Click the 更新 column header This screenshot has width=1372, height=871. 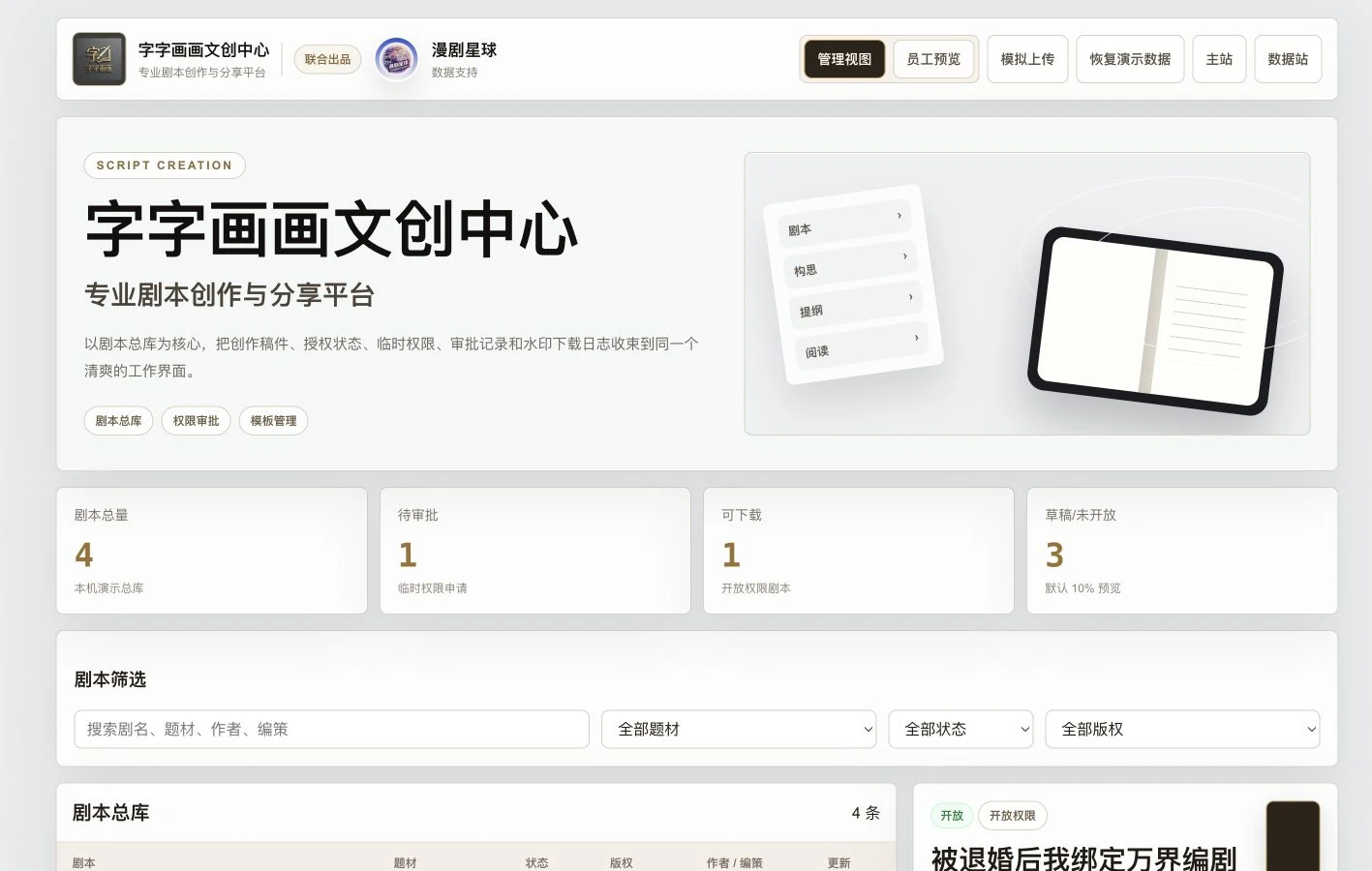coord(838,863)
